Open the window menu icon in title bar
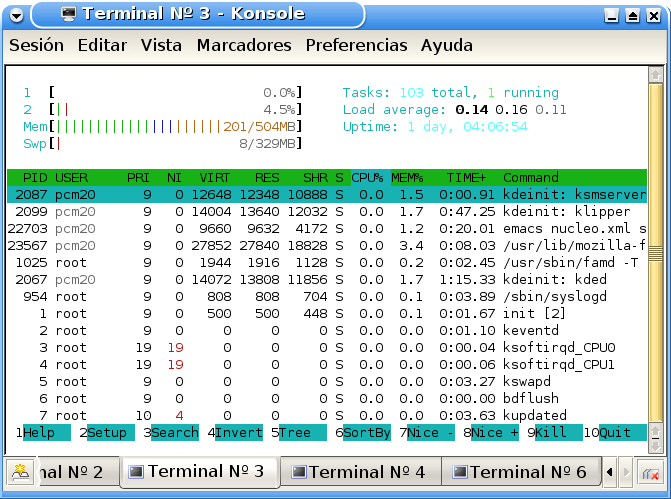 pyautogui.click(x=17, y=15)
